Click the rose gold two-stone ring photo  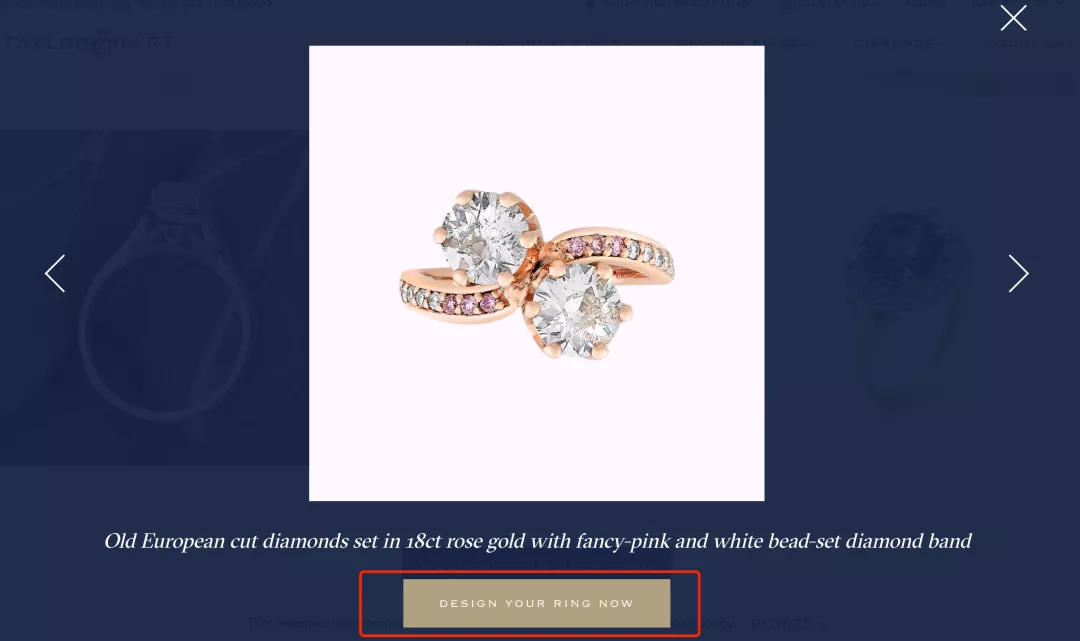tap(537, 273)
